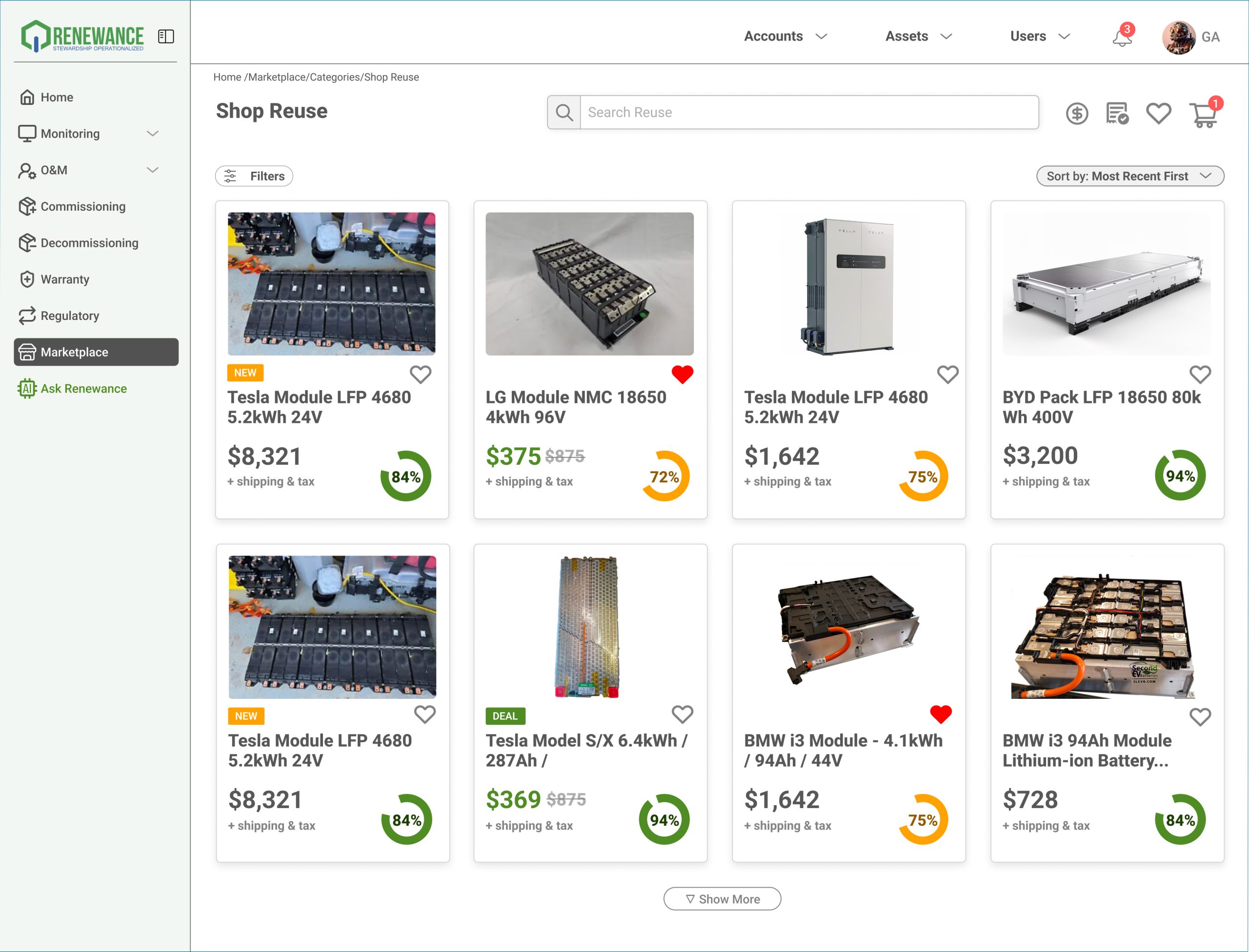Screen dimensions: 1249x952
Task: Open Sort by Most Recent First dropdown
Action: 1129,176
